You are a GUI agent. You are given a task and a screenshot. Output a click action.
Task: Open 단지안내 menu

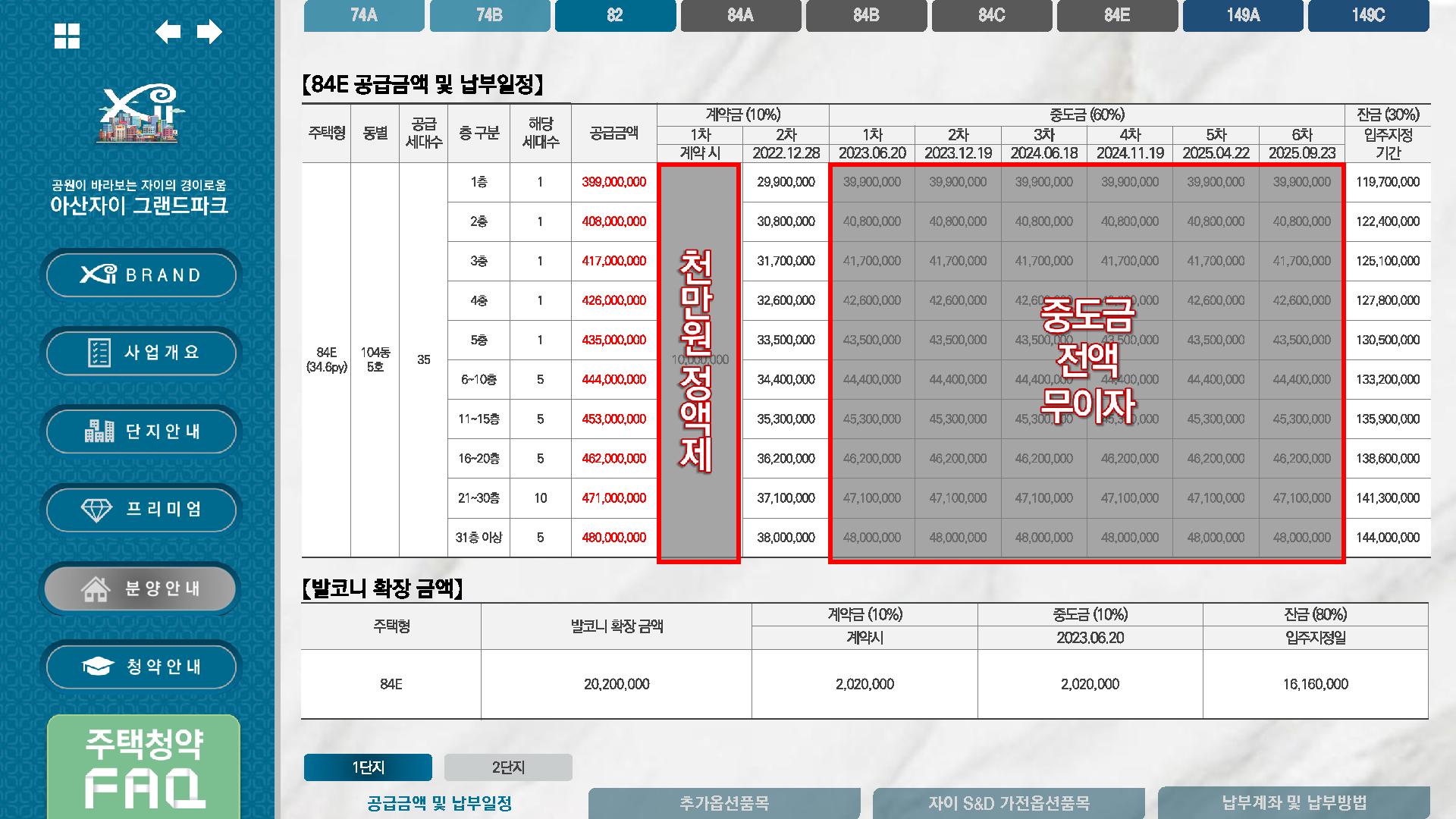click(141, 431)
